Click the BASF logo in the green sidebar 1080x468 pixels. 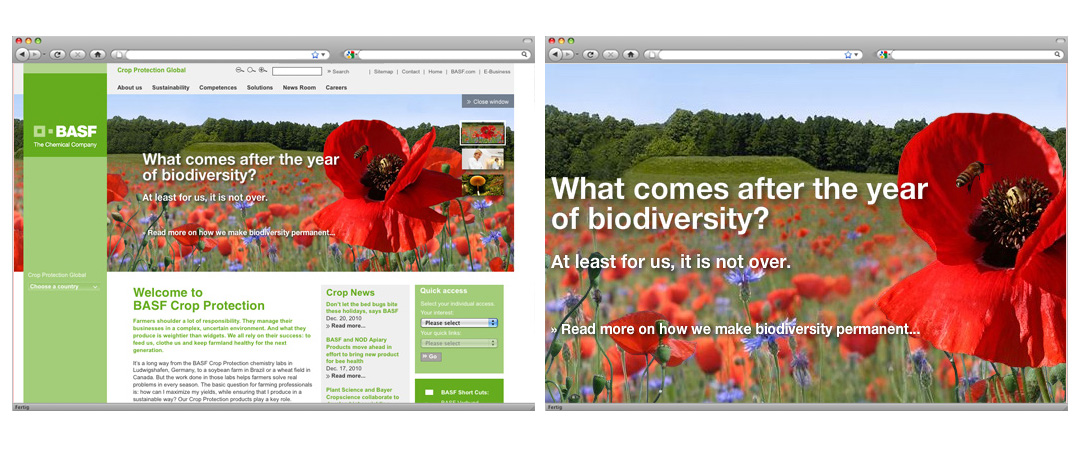tap(65, 136)
